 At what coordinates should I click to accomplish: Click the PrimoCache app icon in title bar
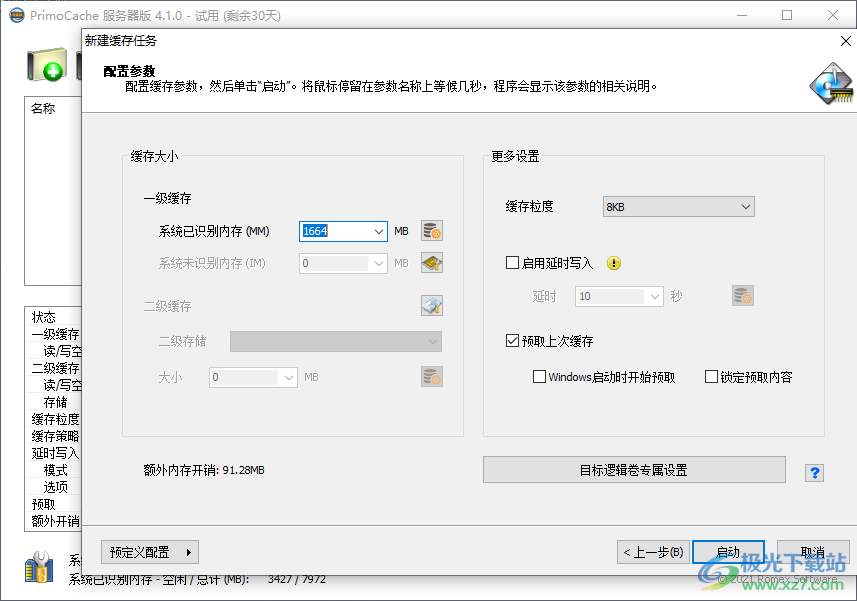click(x=17, y=15)
